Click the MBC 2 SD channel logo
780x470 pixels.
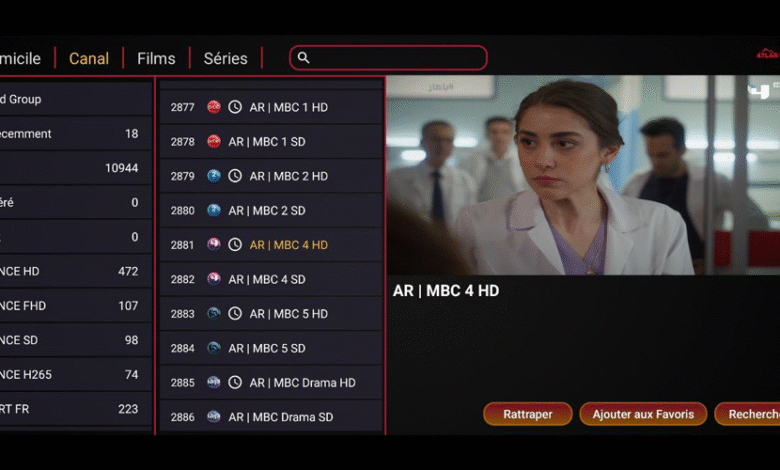tap(214, 211)
